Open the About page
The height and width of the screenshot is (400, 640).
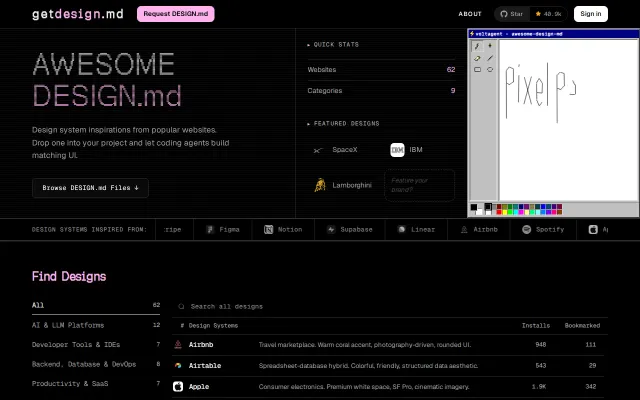[x=470, y=14]
